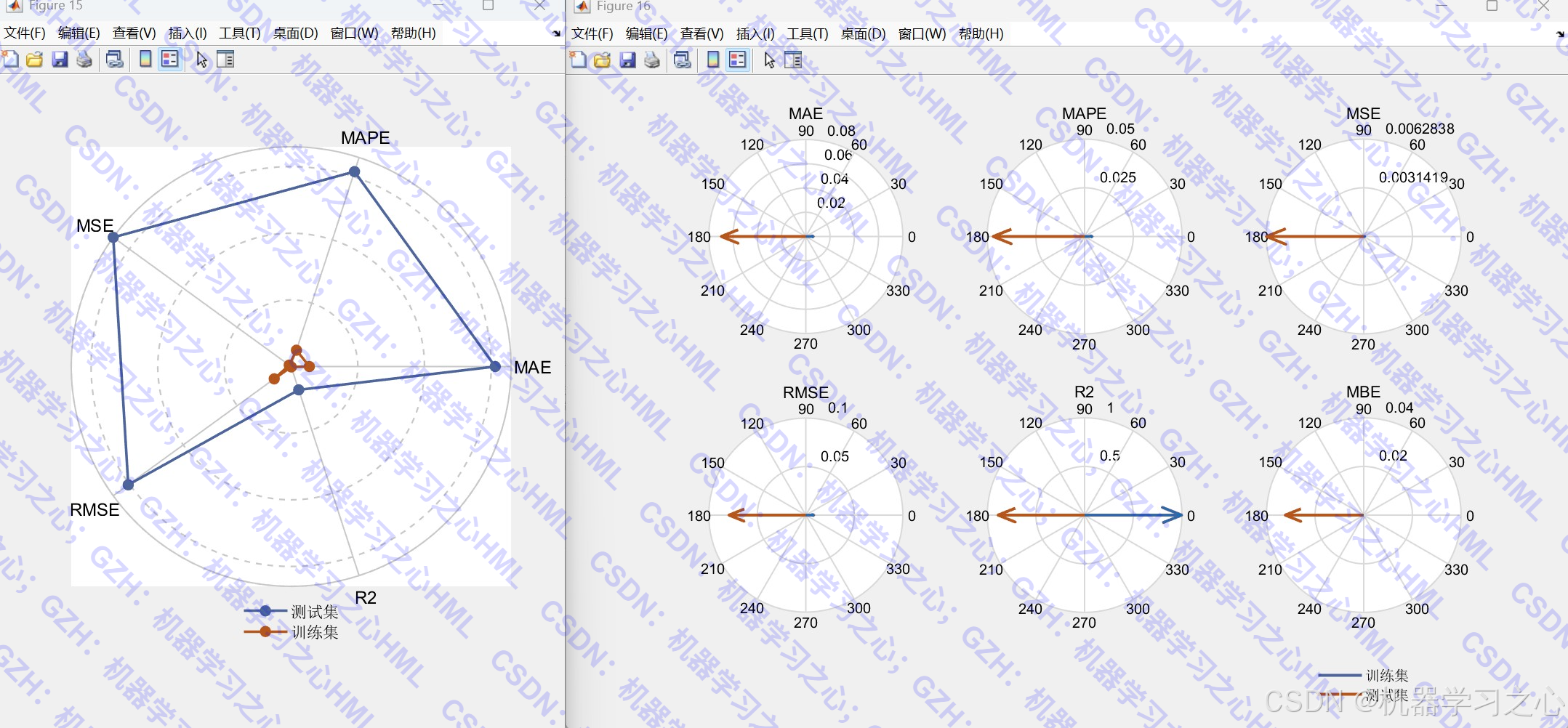The image size is (1568, 728).
Task: Open Property Inspector icon in Figure 16 toolbar
Action: click(x=793, y=60)
